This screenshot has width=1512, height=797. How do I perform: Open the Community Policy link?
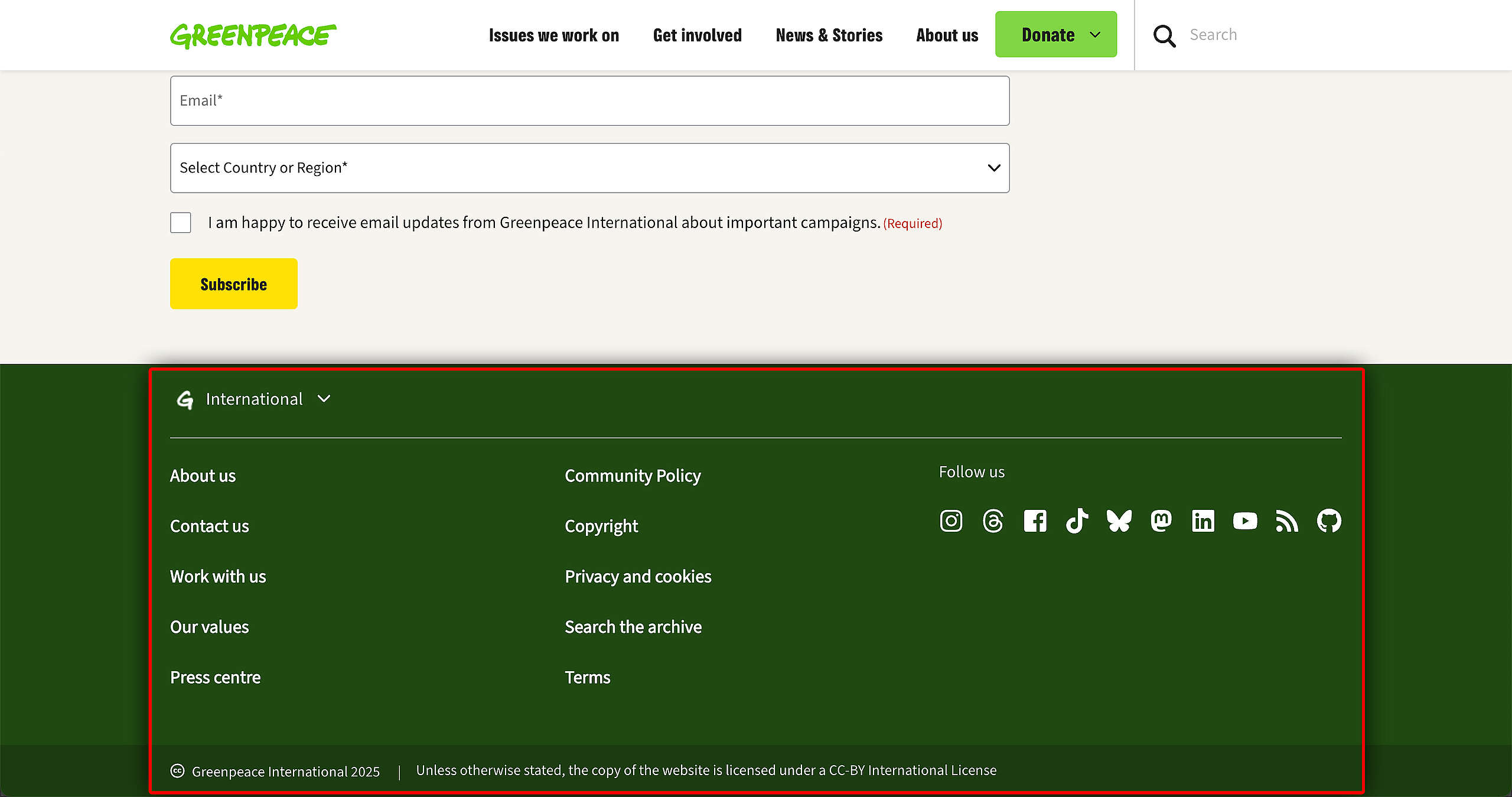(633, 476)
